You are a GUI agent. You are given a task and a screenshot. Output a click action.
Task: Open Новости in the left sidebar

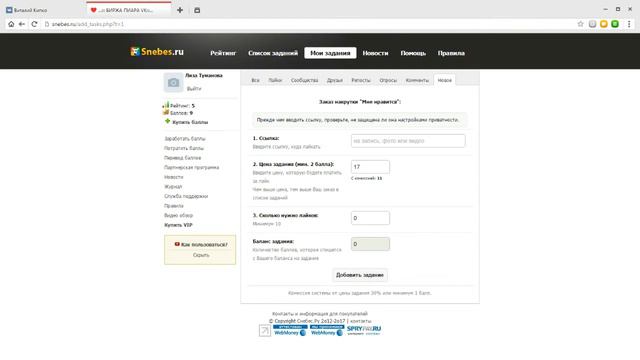point(173,177)
